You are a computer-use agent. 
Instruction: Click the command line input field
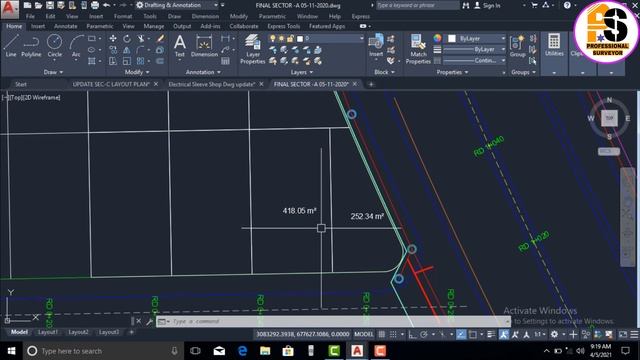click(333, 322)
